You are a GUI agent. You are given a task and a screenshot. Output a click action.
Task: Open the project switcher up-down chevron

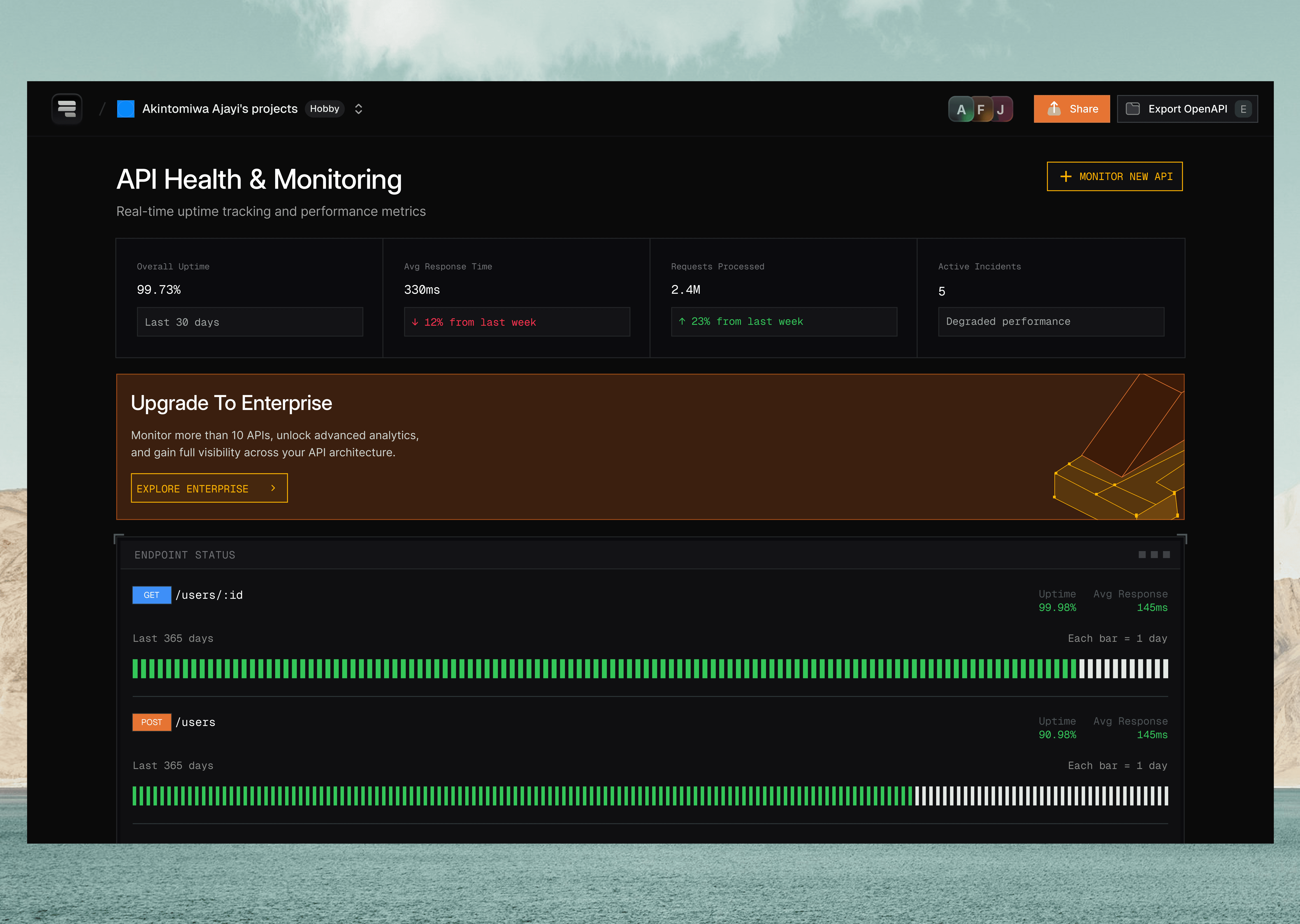[x=359, y=109]
